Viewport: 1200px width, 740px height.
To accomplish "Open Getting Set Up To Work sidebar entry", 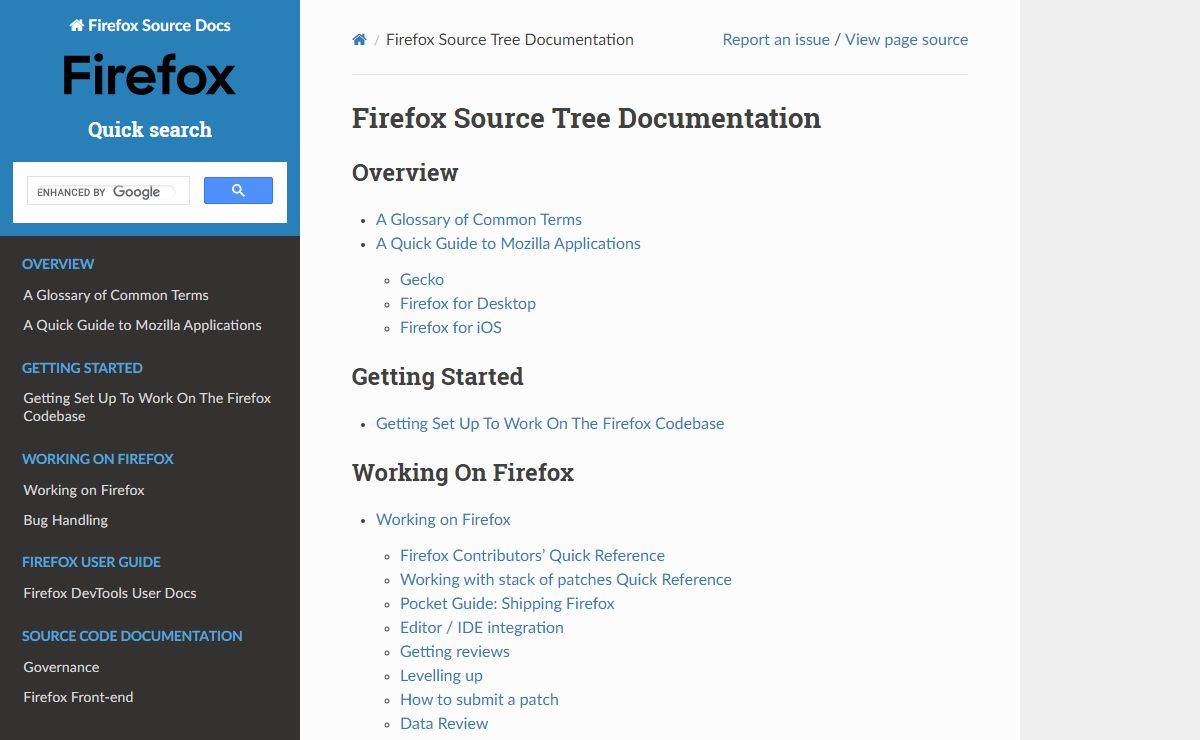I will [147, 407].
